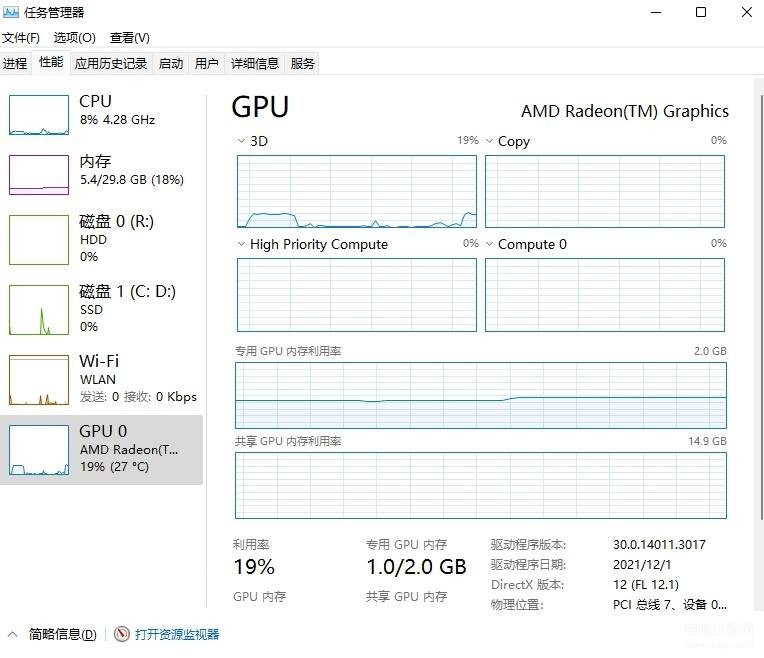The image size is (764, 658).
Task: Open Disk 0 (R:) HDD performance entry
Action: pyautogui.click(x=101, y=239)
